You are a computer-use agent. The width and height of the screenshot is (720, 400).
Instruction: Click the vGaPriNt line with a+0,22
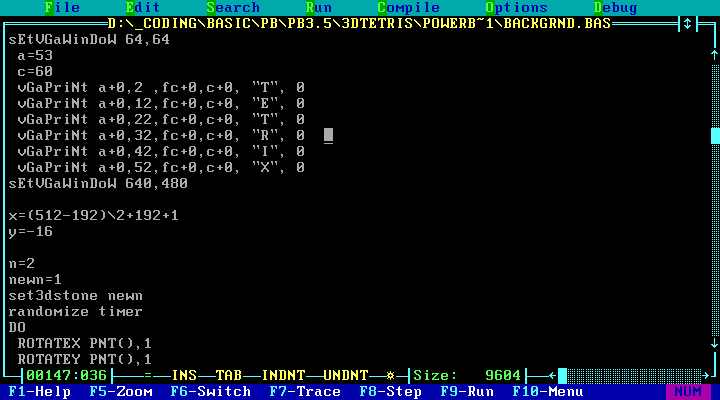point(161,120)
